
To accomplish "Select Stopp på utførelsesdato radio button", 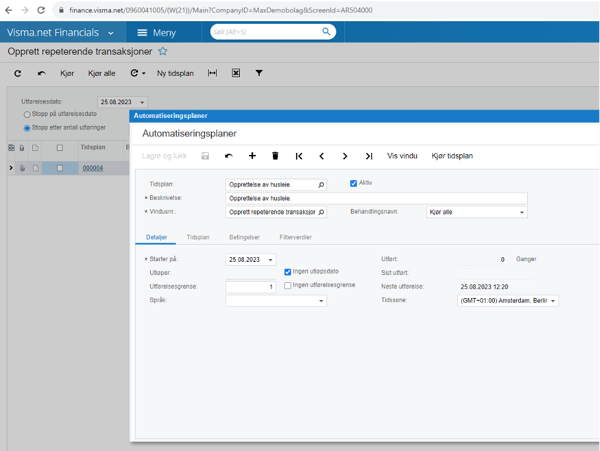I will point(27,114).
